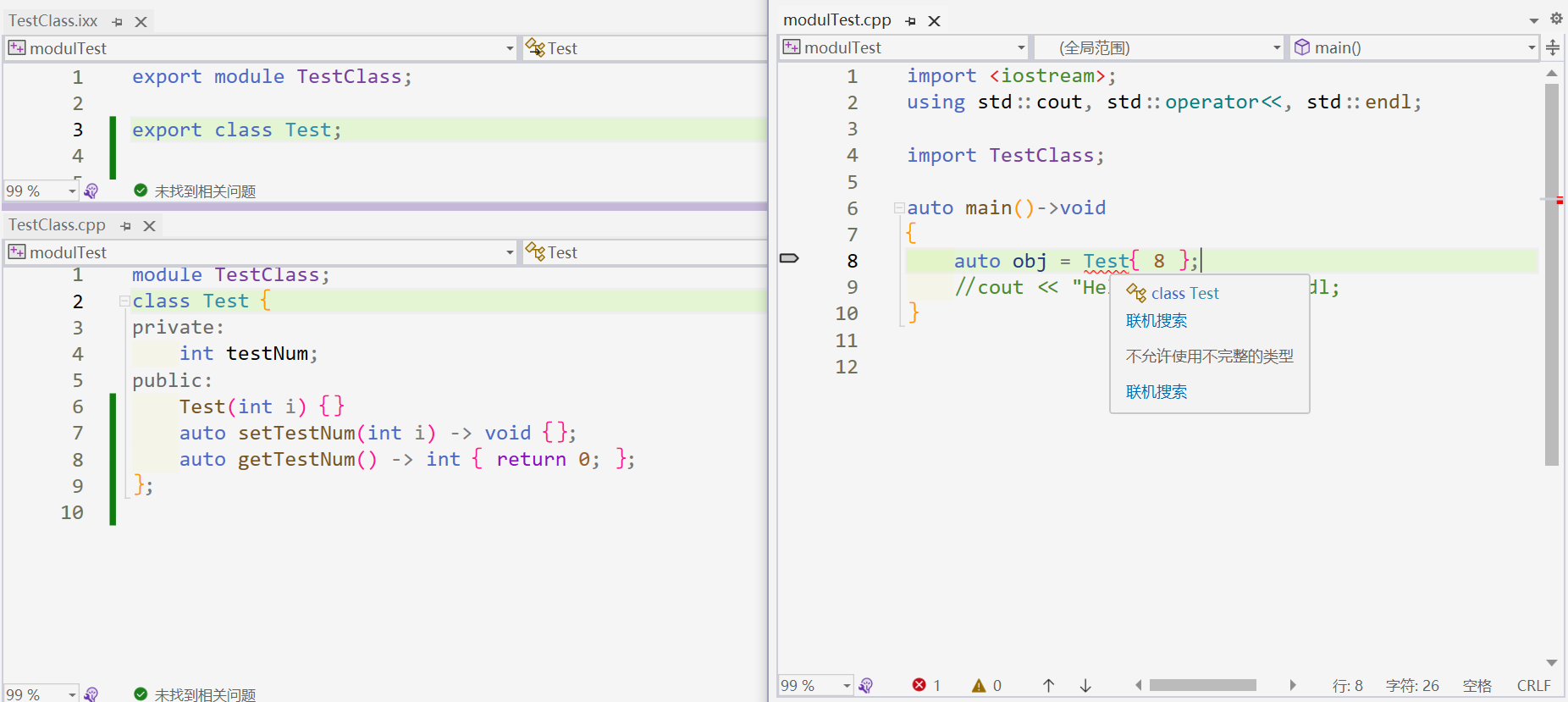Click the quick-action marker in line 8 margin

pos(789,258)
